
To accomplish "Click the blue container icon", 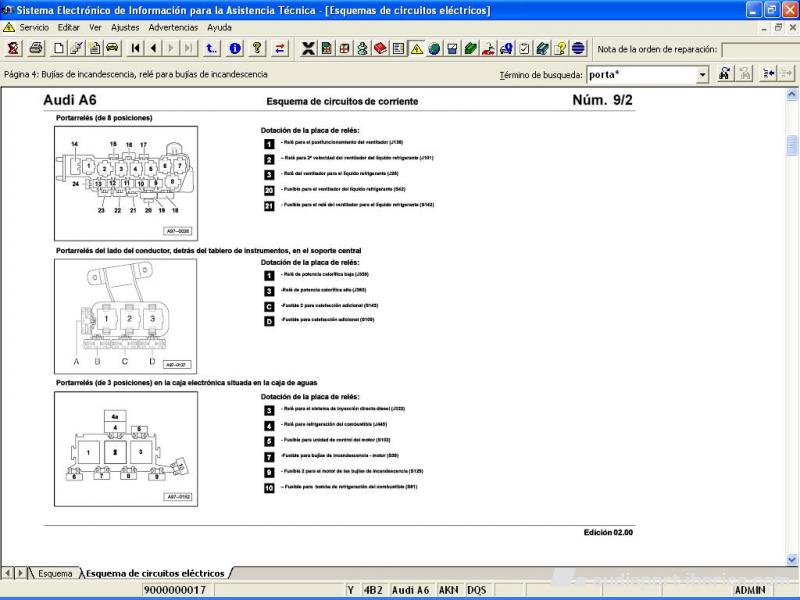I will click(x=452, y=48).
